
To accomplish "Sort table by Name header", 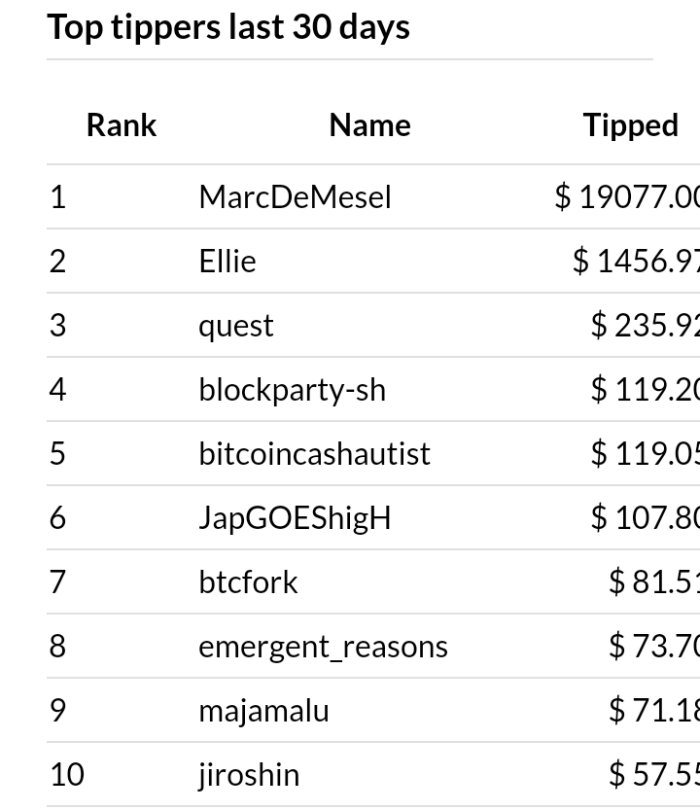I will 370,125.
